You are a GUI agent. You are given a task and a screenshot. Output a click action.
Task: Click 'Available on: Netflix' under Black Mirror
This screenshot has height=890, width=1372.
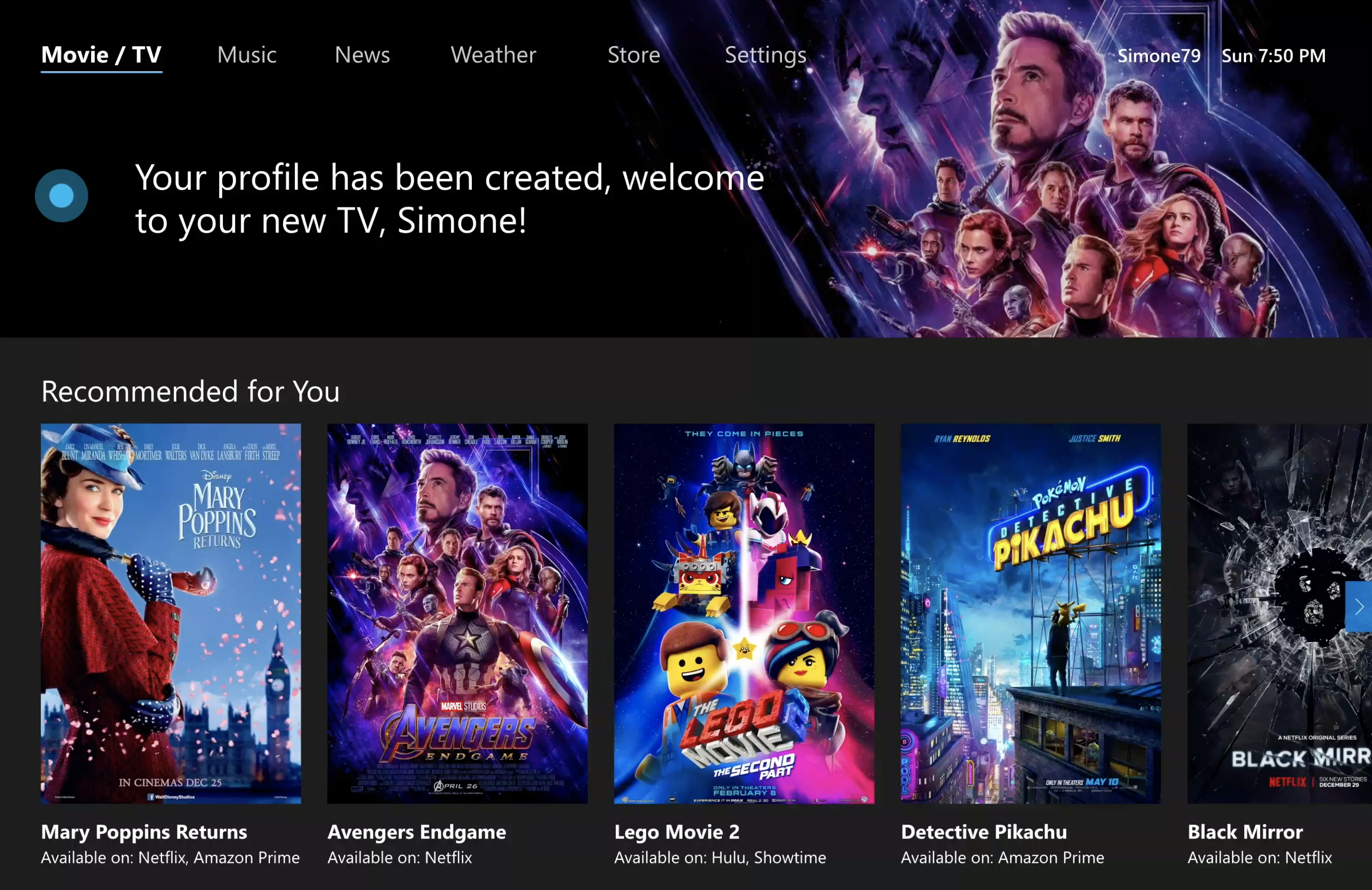[1259, 858]
